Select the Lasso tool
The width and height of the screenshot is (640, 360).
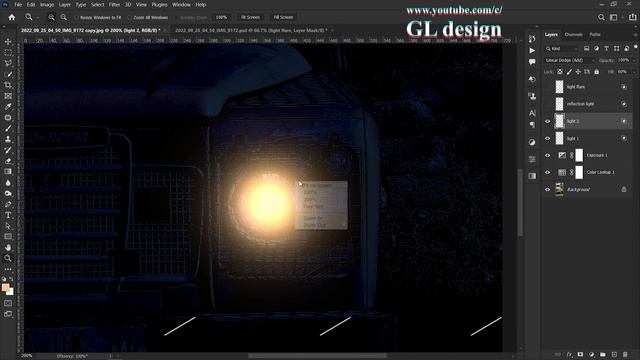pyautogui.click(x=8, y=63)
